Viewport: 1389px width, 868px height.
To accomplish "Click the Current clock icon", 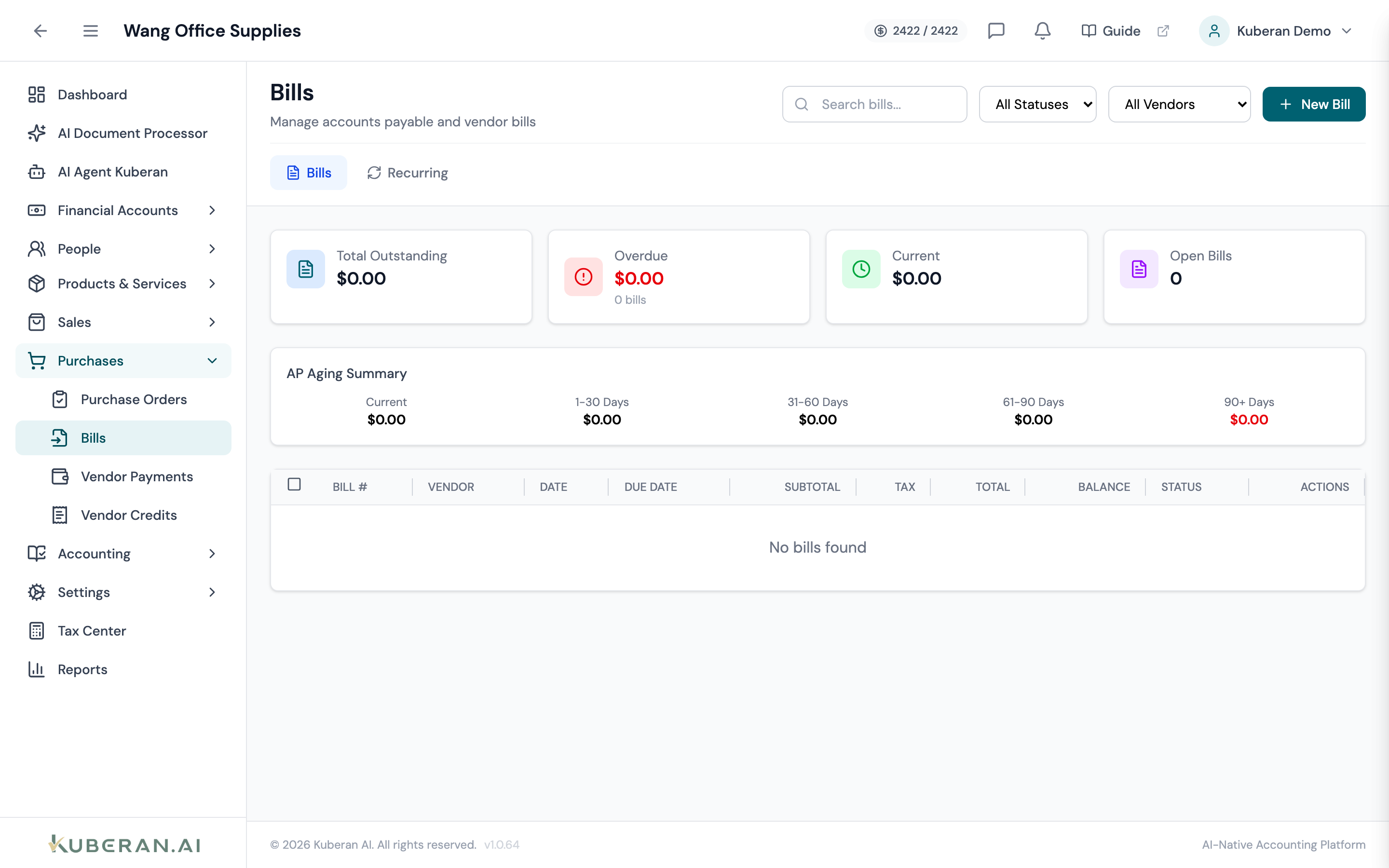I will (x=861, y=269).
